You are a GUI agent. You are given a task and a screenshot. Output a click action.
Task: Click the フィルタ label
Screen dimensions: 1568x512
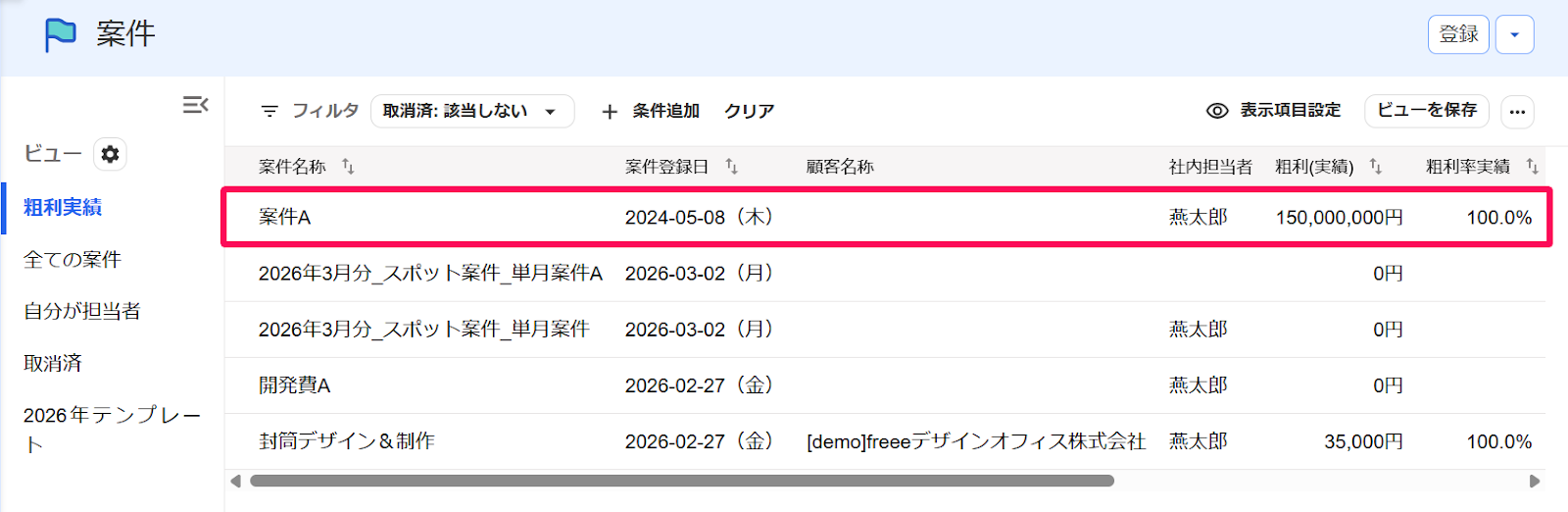pos(325,111)
